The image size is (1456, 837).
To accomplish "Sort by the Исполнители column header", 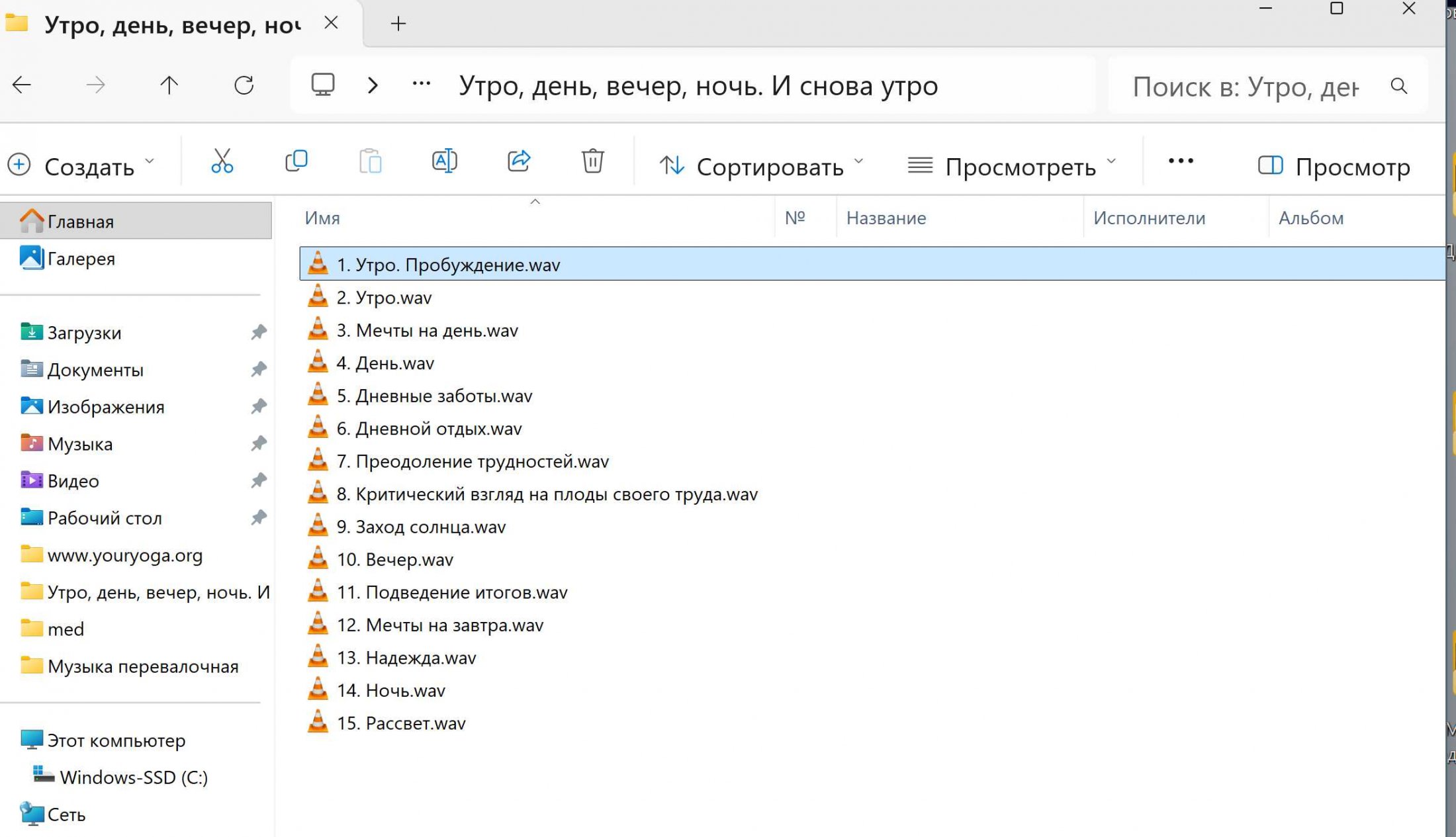I will pos(1149,218).
